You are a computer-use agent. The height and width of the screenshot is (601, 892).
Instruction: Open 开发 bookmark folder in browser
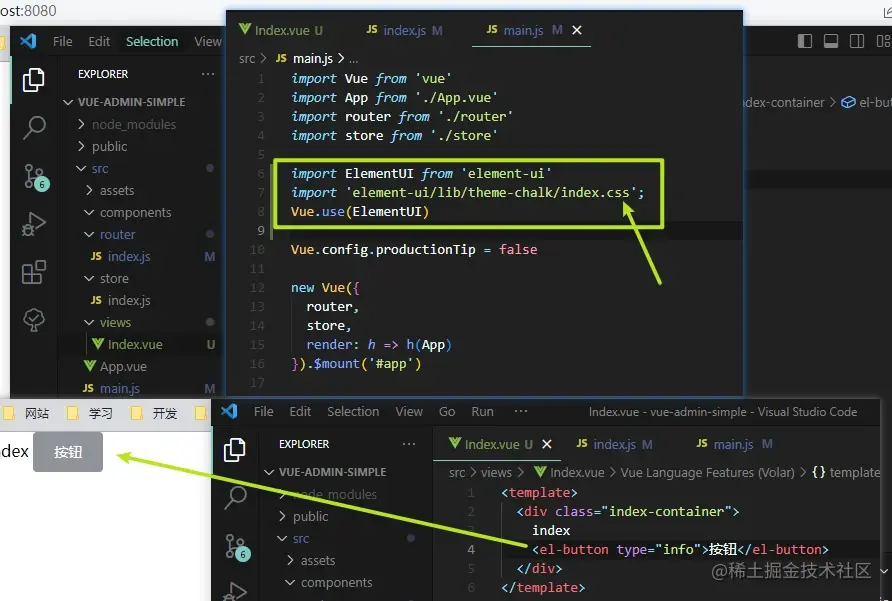(x=154, y=413)
